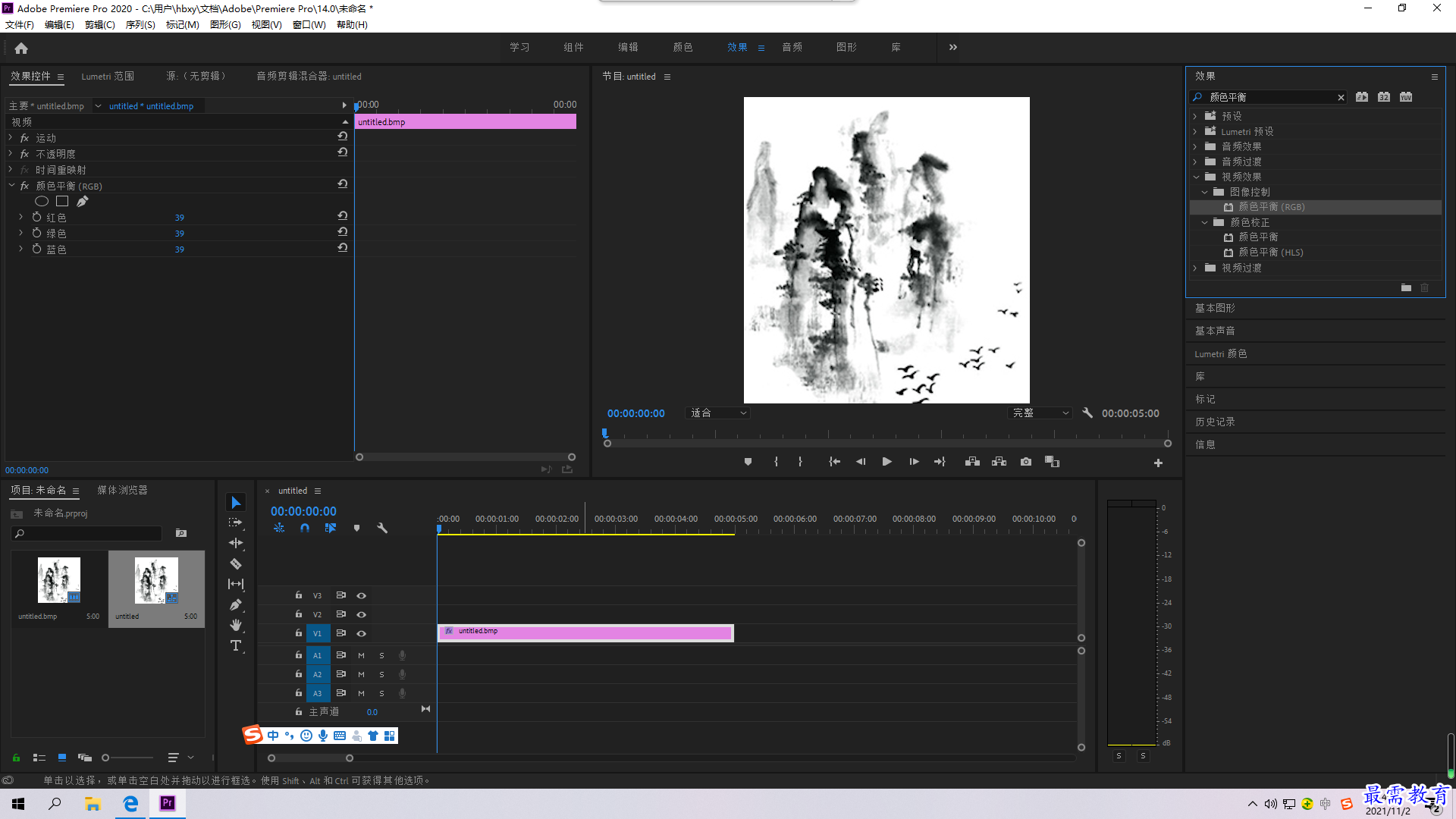The height and width of the screenshot is (819, 1456).
Task: Toggle V1 track output eye
Action: coord(361,634)
